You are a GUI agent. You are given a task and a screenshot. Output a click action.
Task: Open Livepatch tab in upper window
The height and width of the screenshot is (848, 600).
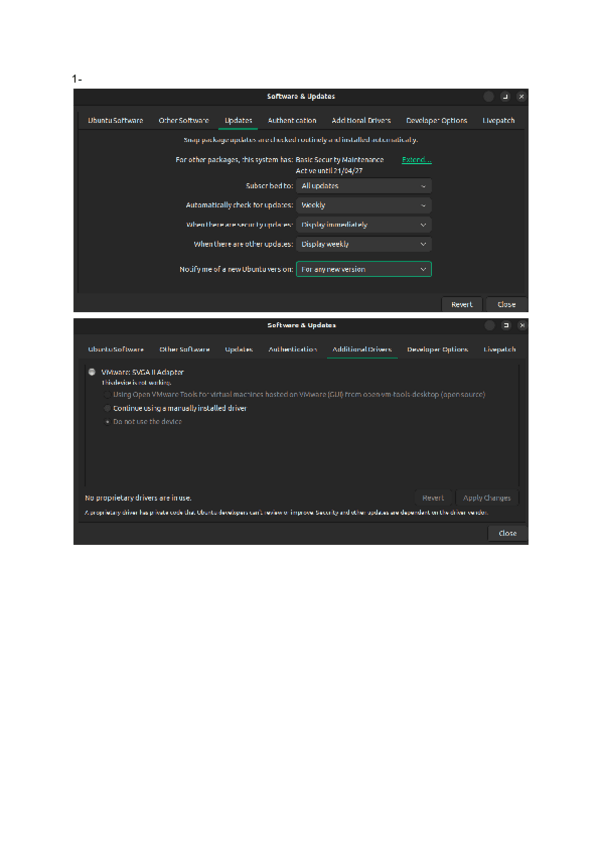[x=498, y=120]
